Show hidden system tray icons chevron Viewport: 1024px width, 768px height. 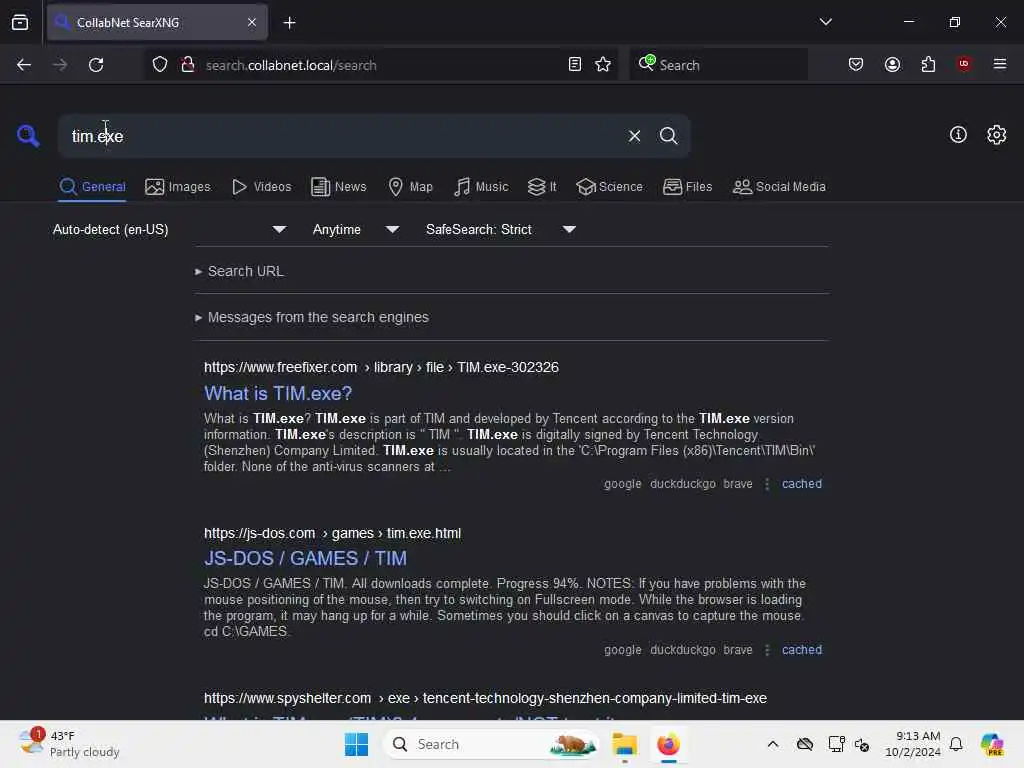(x=773, y=744)
